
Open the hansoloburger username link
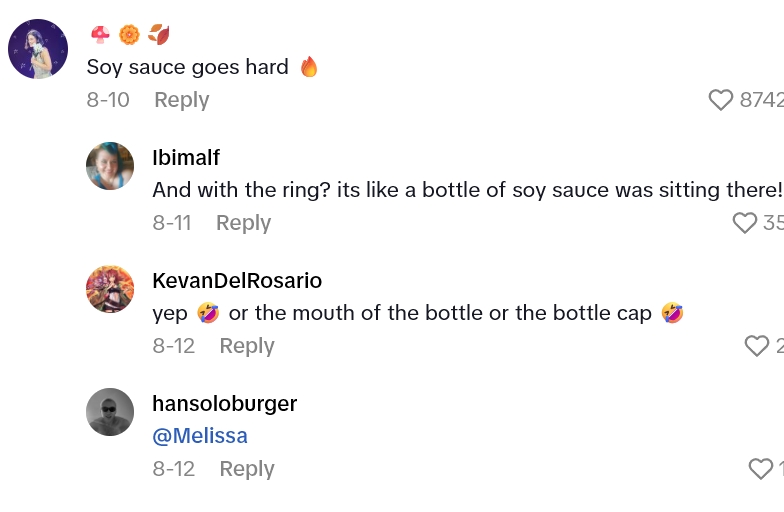click(x=224, y=404)
